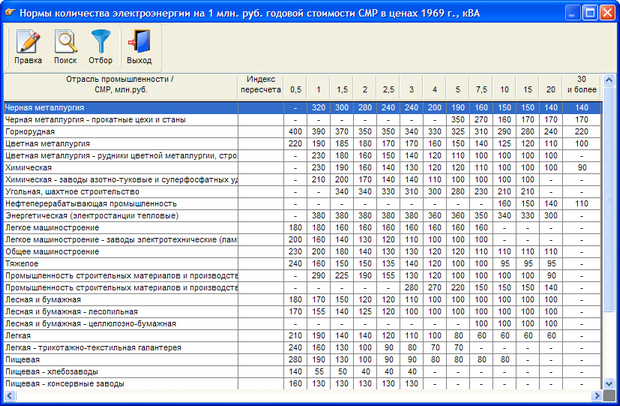The width and height of the screenshot is (620, 406).
Task: Select the Тяжелое row
Action: pos(302,264)
